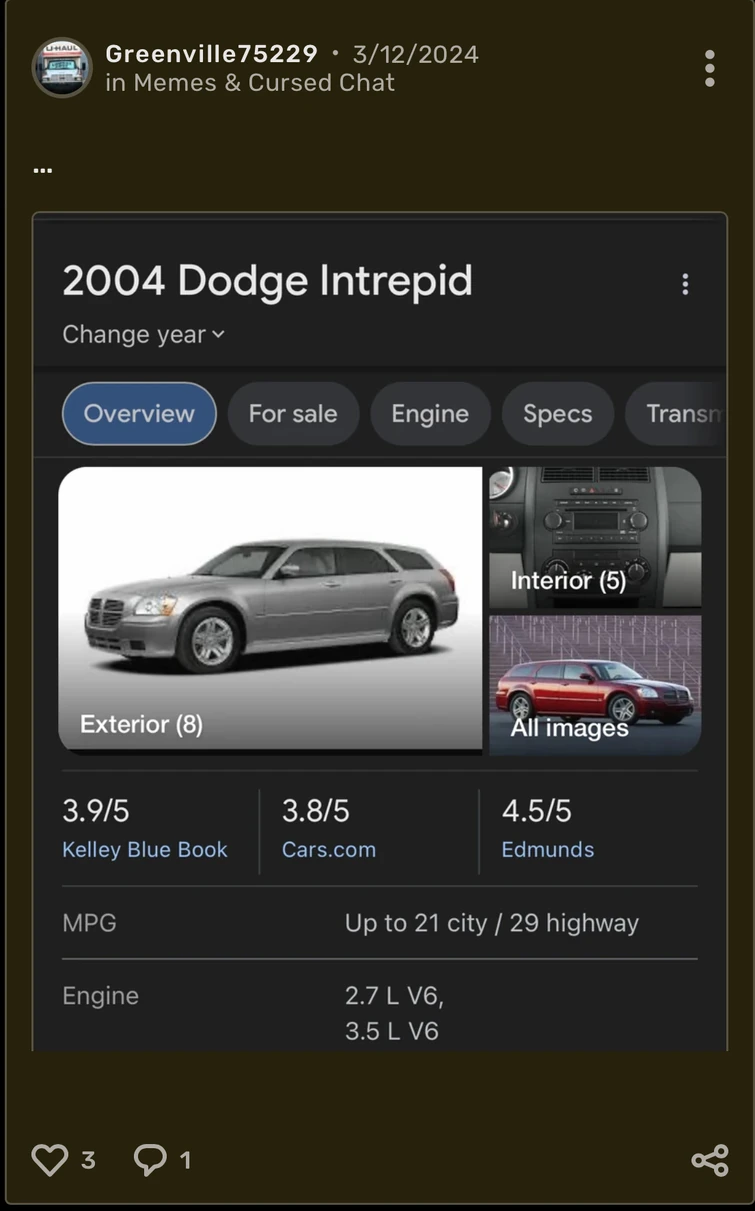Like the post with heart icon
The height and width of the screenshot is (1211, 755).
(49, 1160)
